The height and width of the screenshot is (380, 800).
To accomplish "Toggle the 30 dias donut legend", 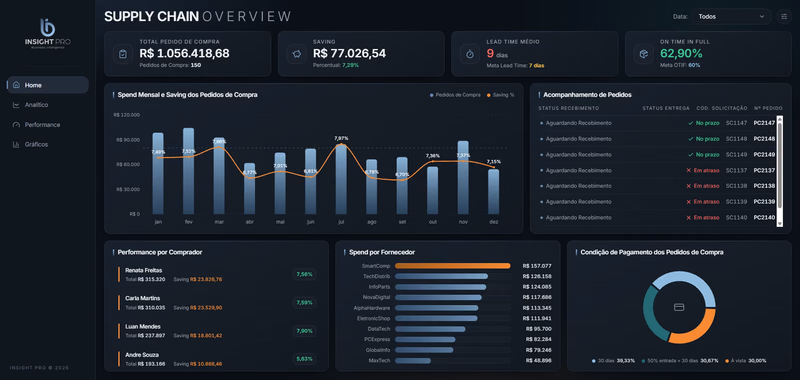I will (x=613, y=361).
